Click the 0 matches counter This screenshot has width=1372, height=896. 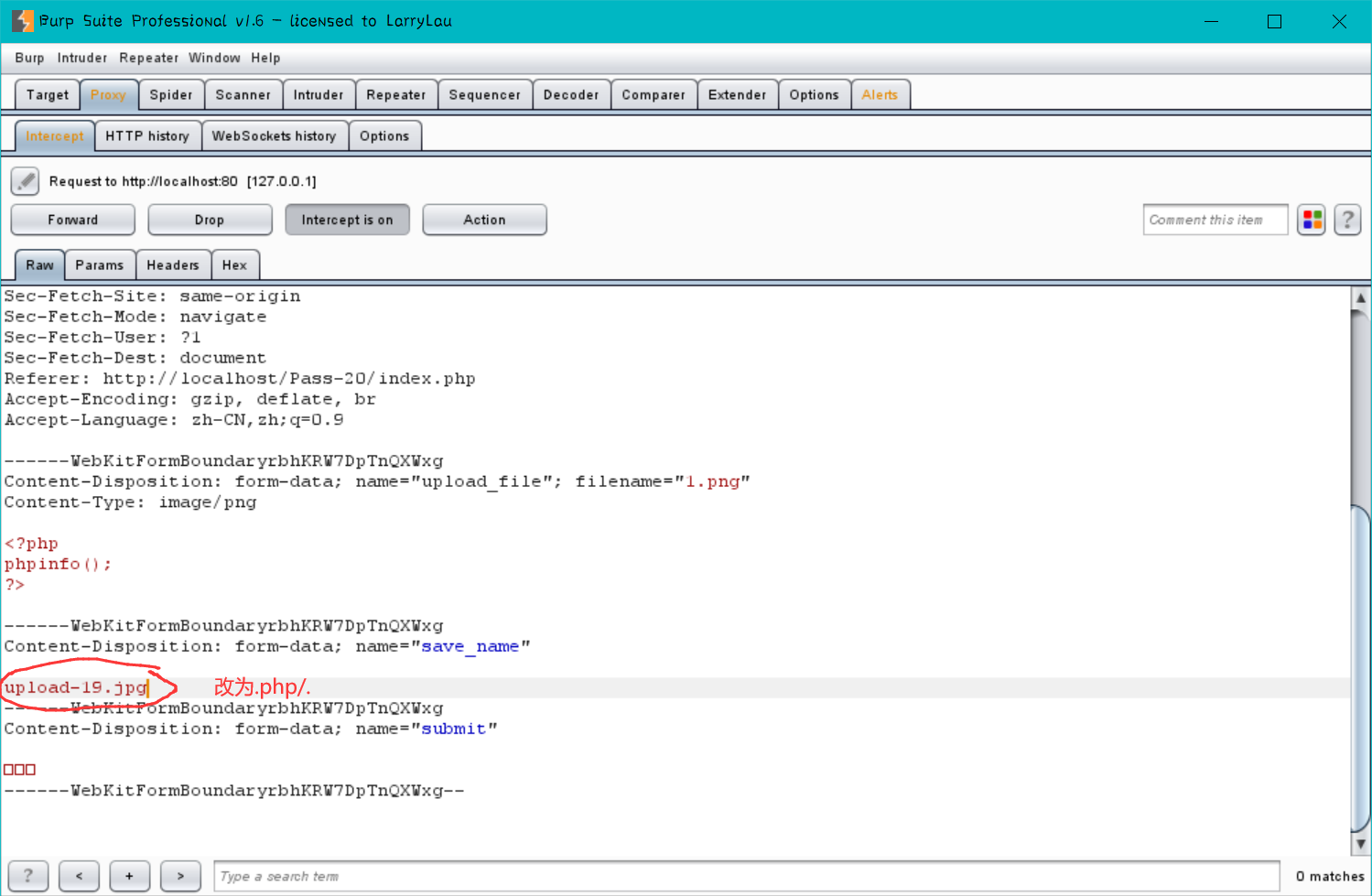1330,876
